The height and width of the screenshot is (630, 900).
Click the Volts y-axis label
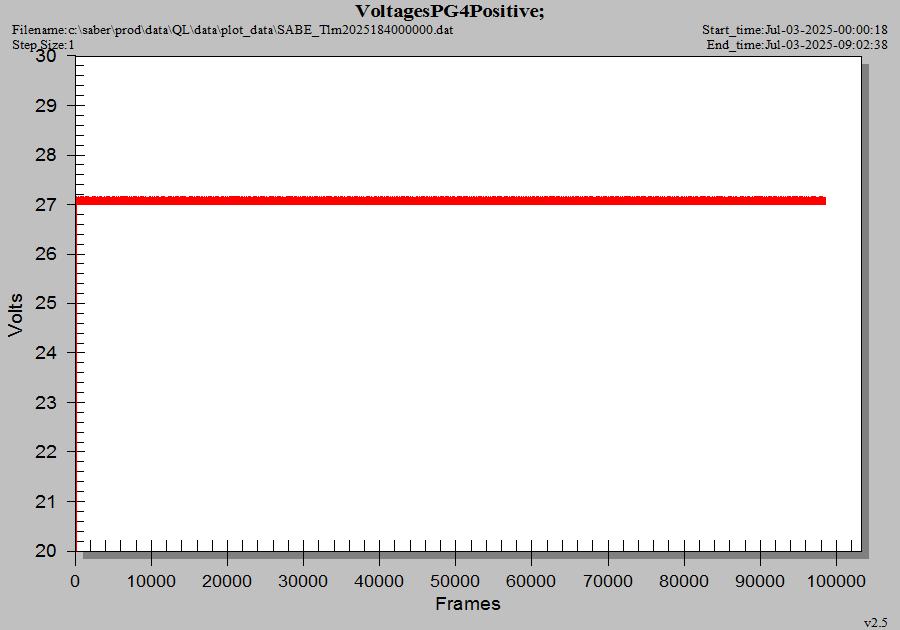point(15,314)
